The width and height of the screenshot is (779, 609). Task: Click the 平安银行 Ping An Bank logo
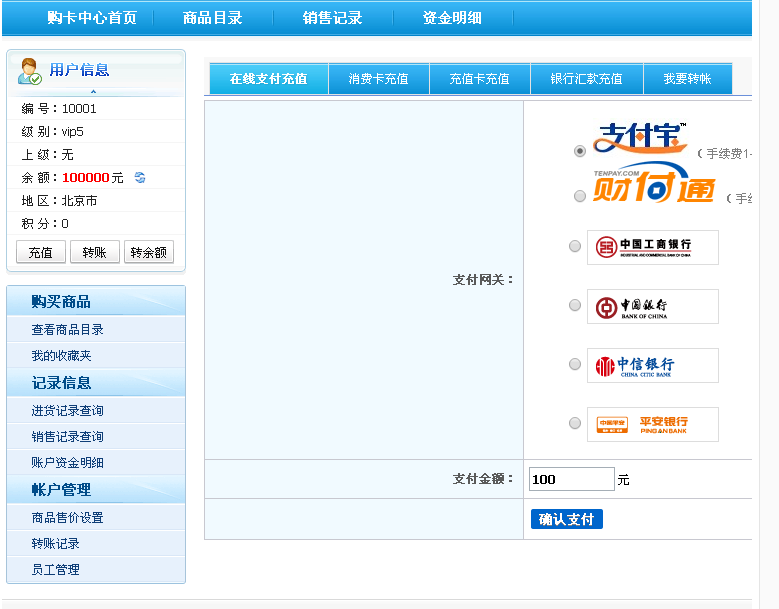coord(652,424)
